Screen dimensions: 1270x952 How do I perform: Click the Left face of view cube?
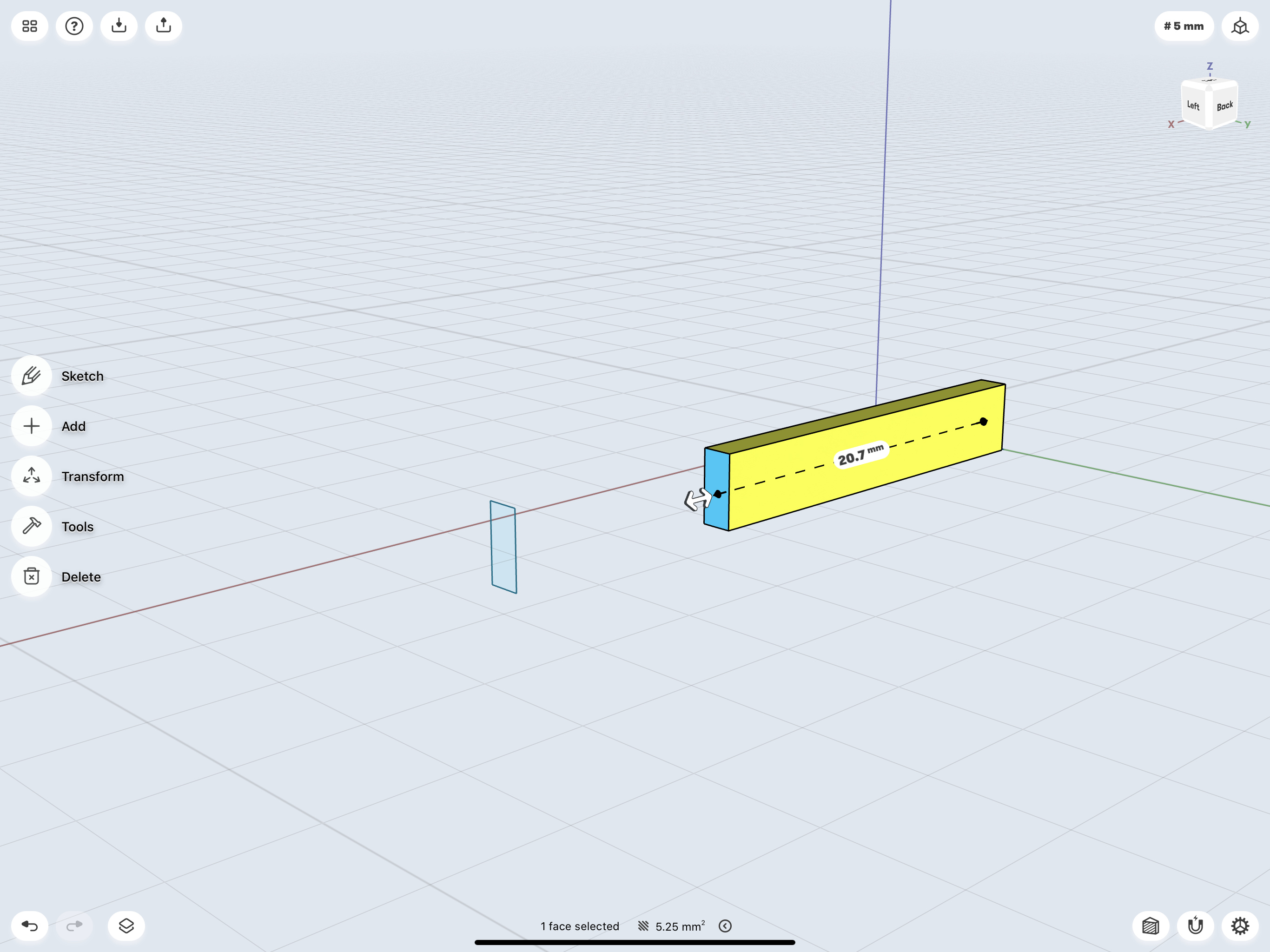pyautogui.click(x=1193, y=106)
